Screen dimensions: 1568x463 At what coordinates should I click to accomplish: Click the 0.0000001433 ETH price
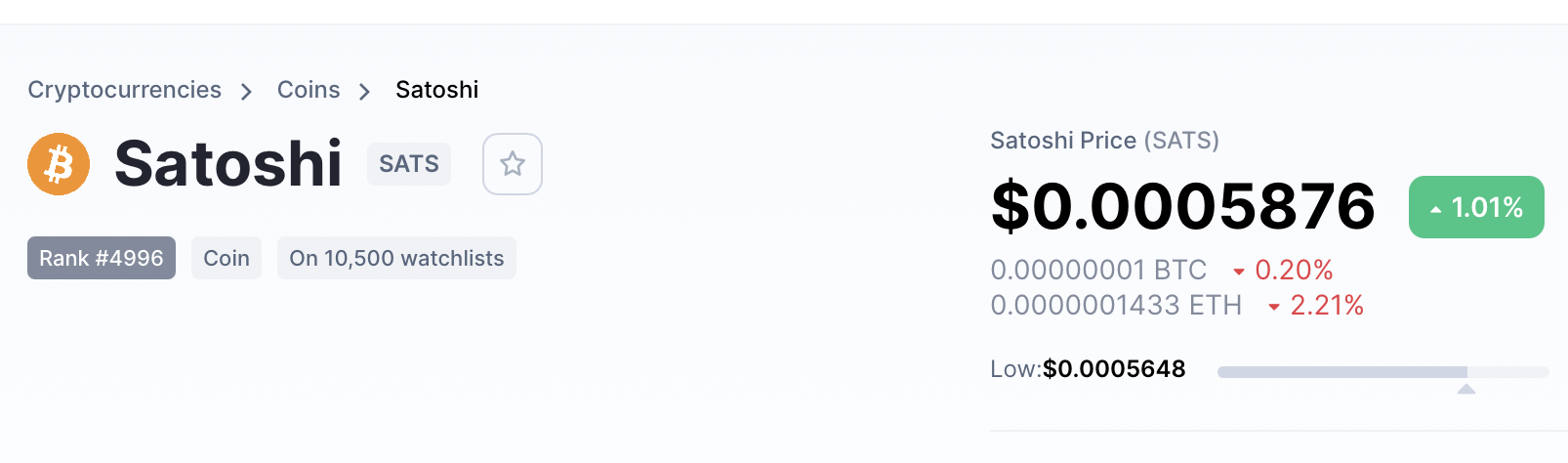[1116, 306]
